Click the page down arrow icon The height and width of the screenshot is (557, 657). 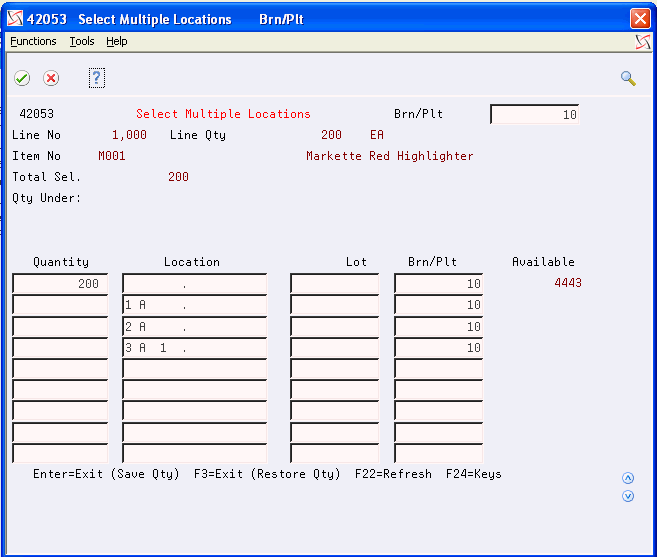(628, 496)
